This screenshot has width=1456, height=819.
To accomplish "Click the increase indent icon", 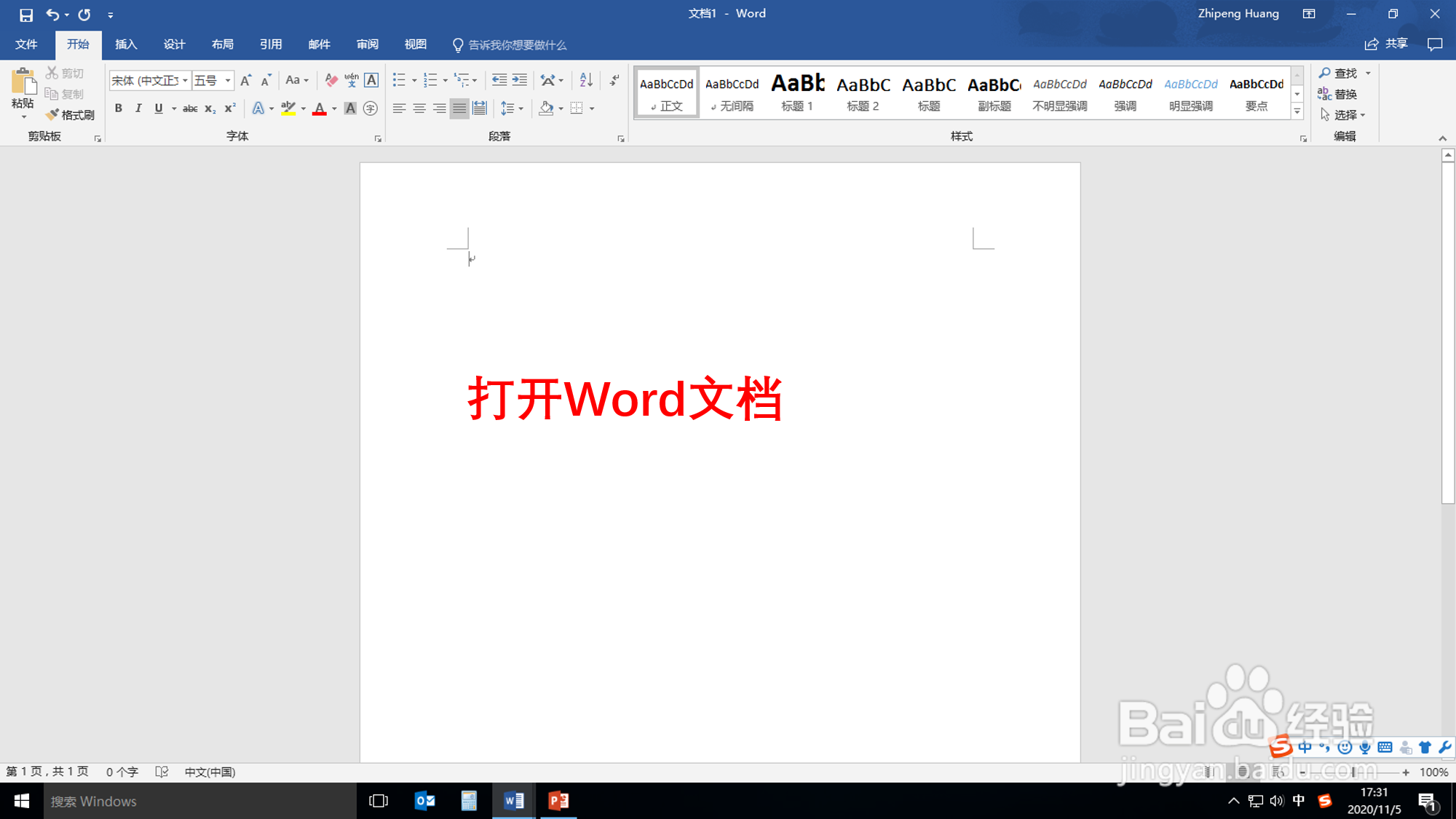I will point(519,80).
